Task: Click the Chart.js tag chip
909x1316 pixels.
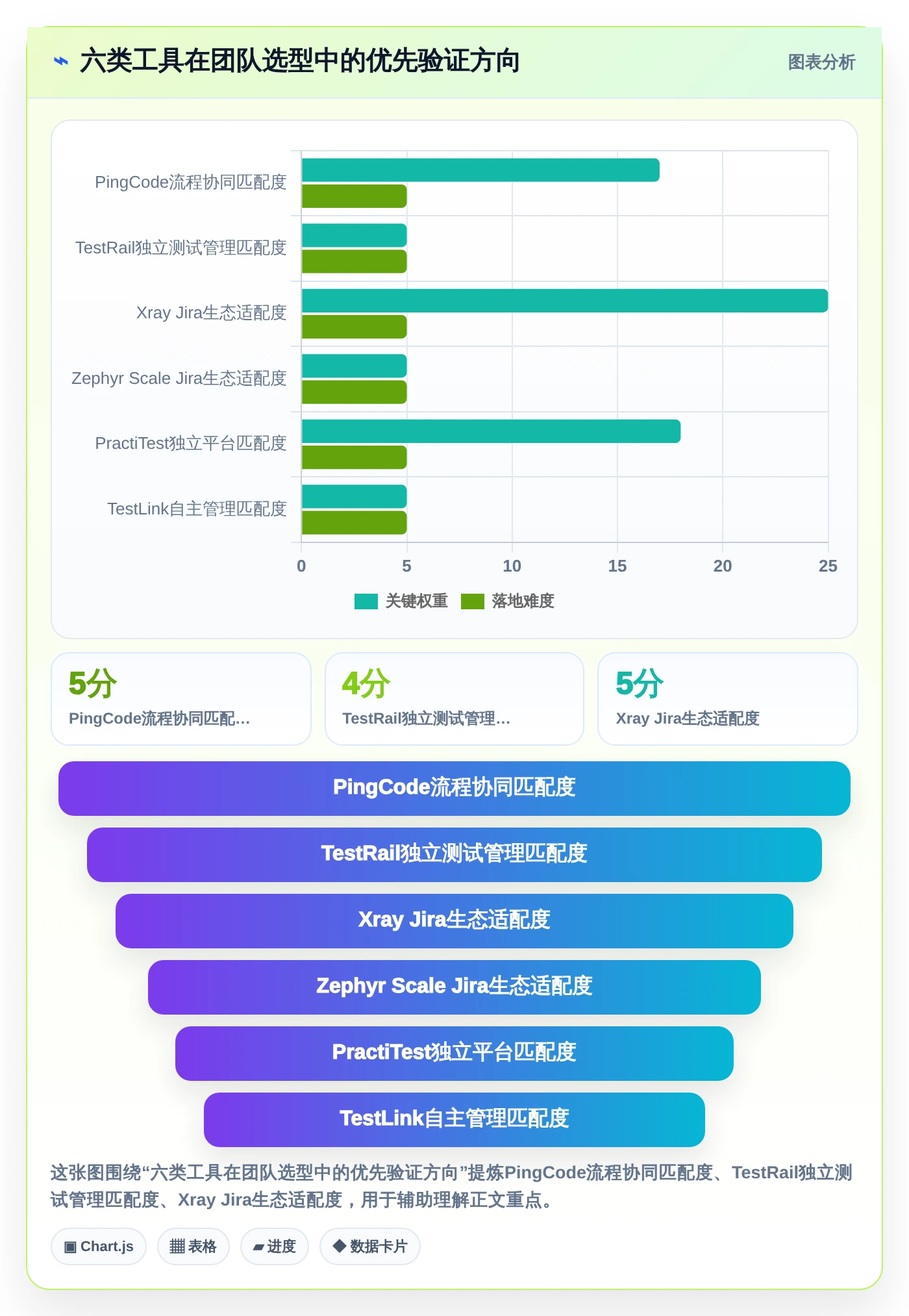Action: click(x=99, y=1246)
